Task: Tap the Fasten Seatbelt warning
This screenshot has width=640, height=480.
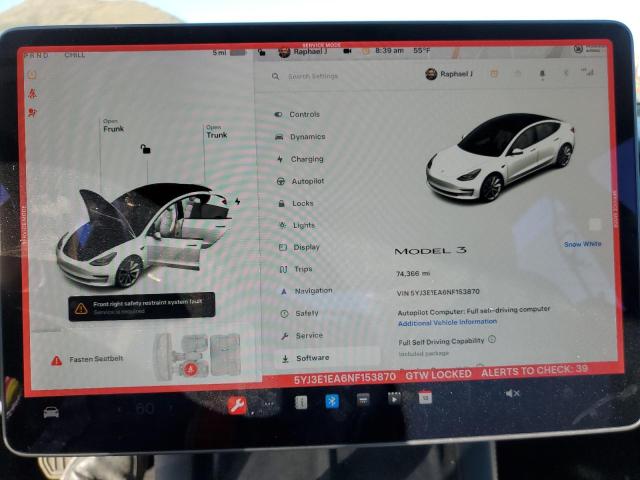Action: pos(87,360)
